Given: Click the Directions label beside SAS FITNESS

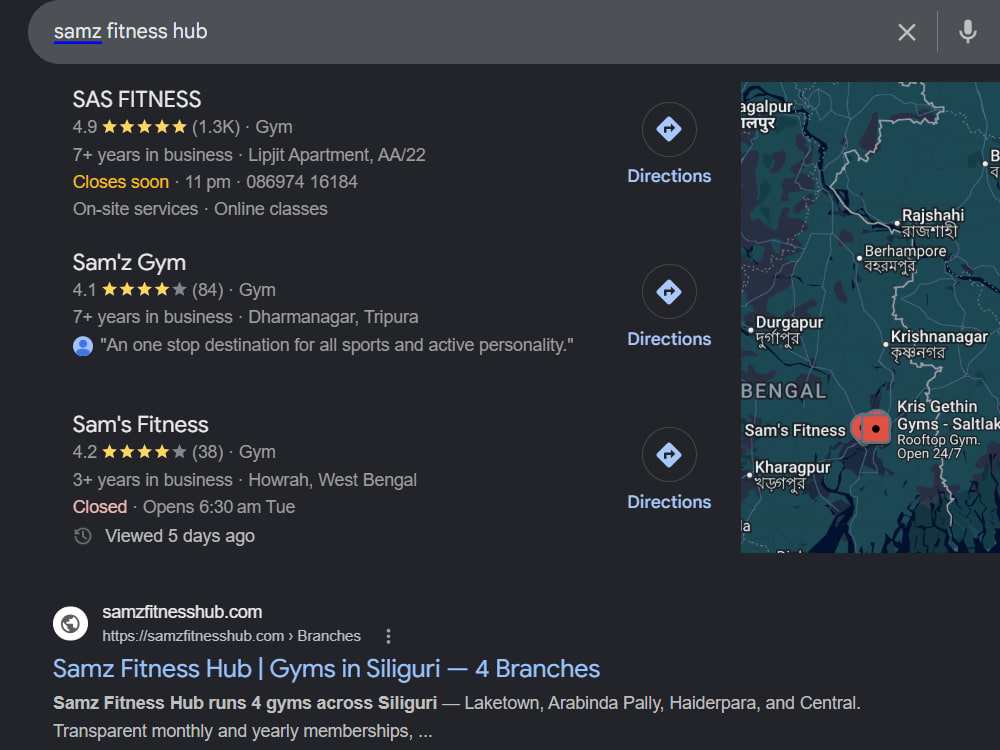Looking at the screenshot, I should (668, 176).
